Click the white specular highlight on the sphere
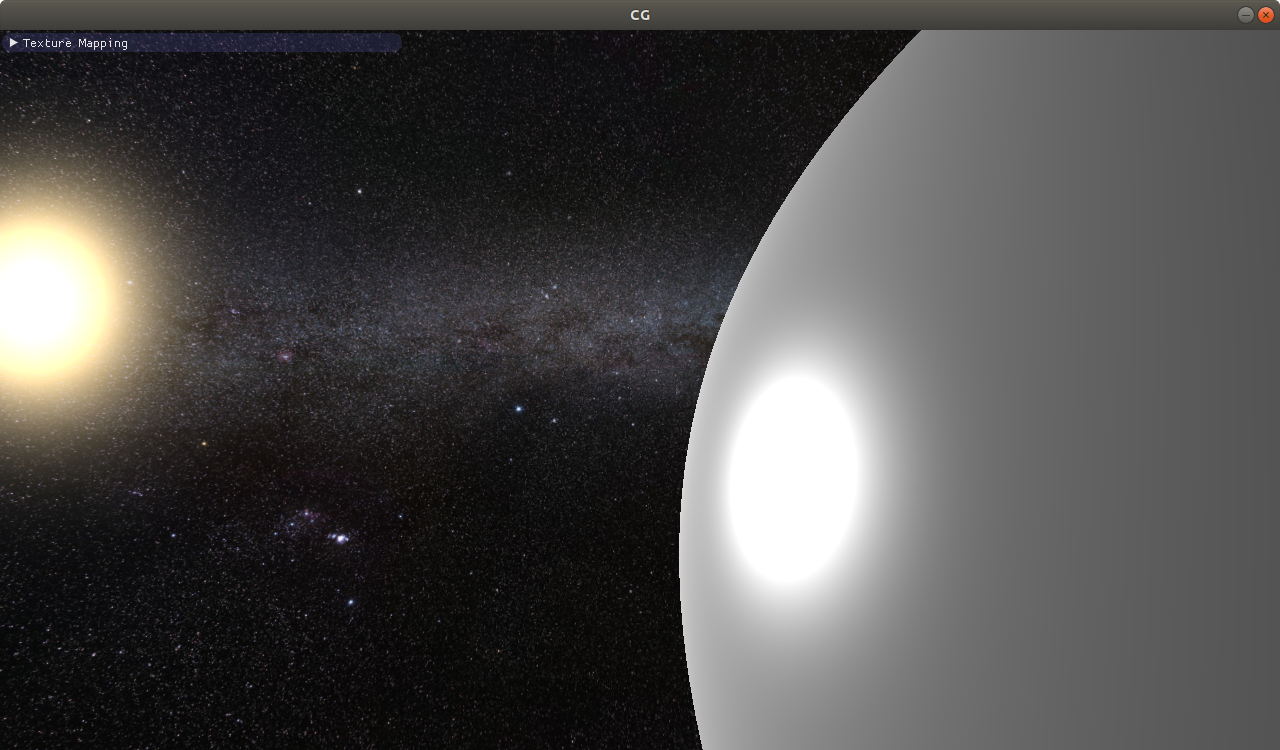This screenshot has width=1280, height=750. (x=792, y=480)
